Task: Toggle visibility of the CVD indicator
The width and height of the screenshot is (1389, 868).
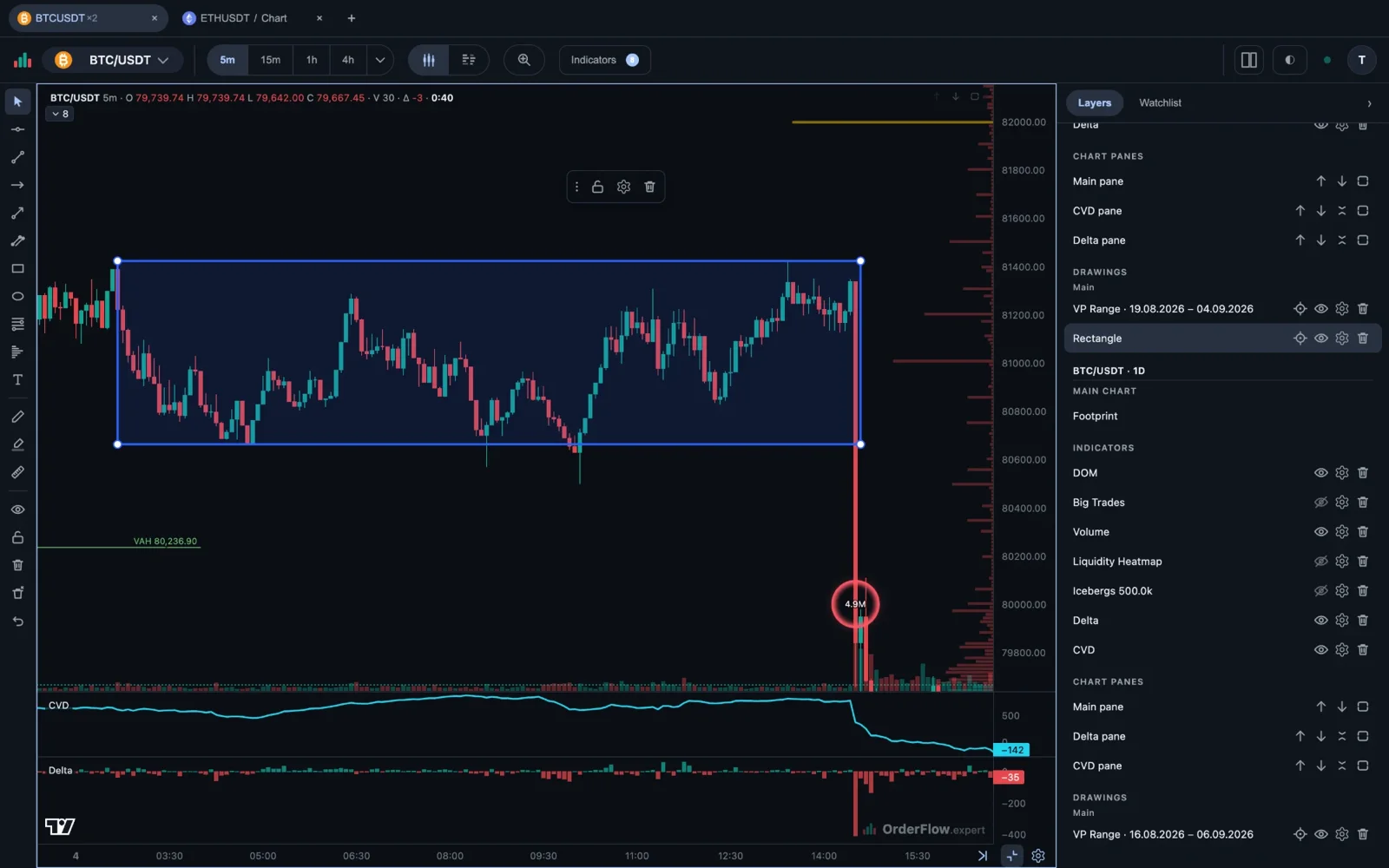Action: tap(1321, 650)
